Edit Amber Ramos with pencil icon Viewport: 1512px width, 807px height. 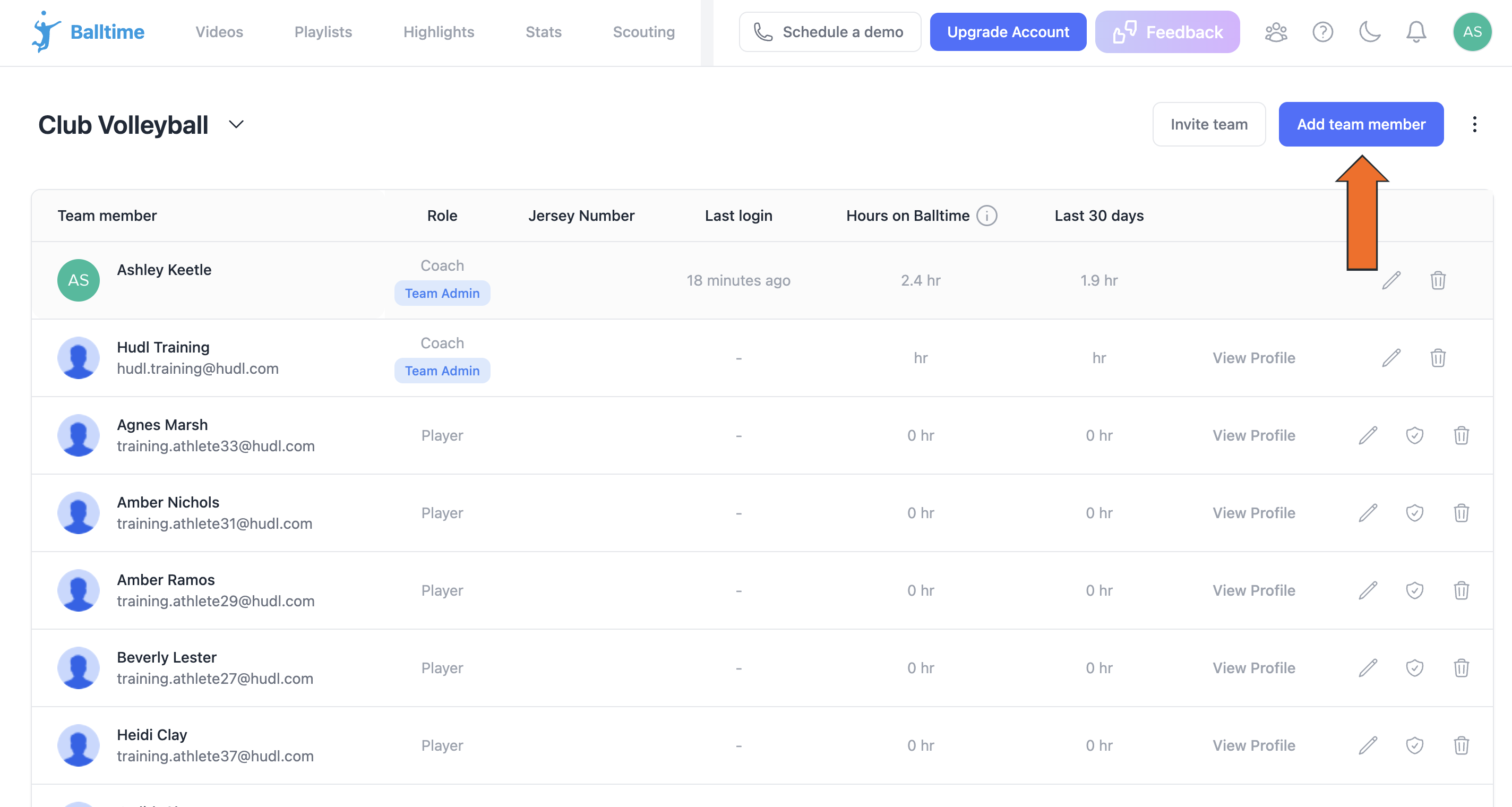click(1368, 590)
